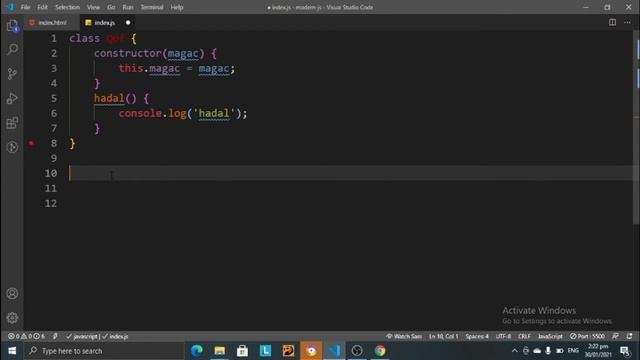The image size is (640, 360).
Task: Open Microsoft Store from taskbar
Action: (x=242, y=351)
